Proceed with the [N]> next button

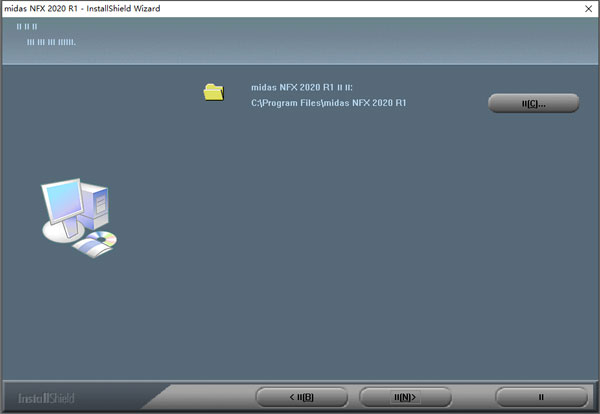[x=405, y=397]
